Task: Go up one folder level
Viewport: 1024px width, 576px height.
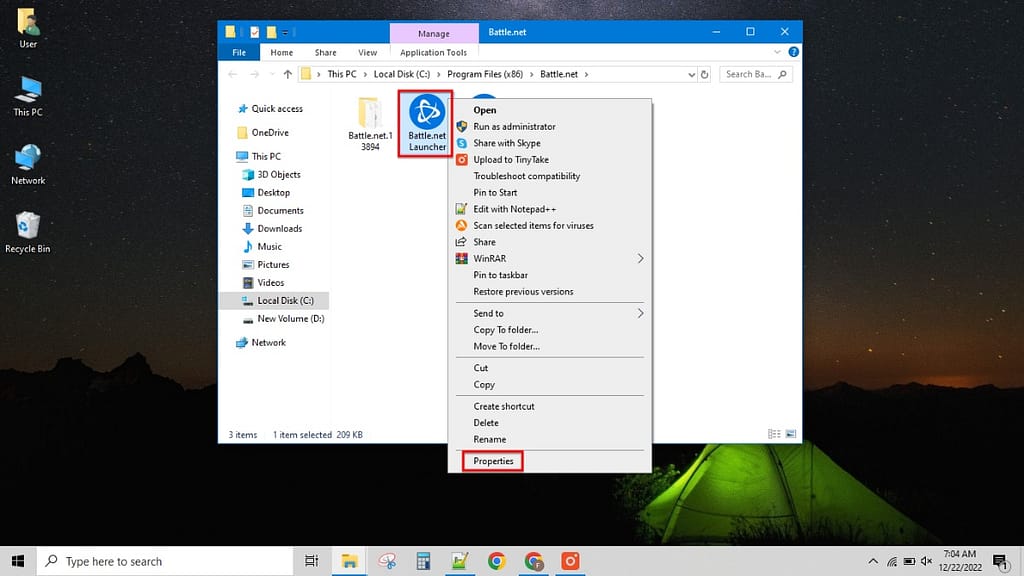Action: coord(287,74)
